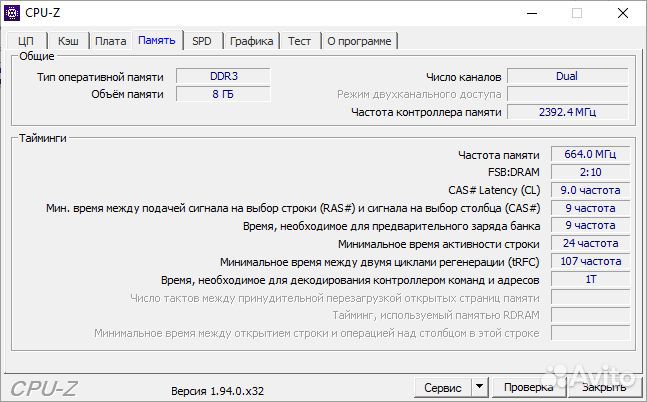Click the Частота памяти label
This screenshot has height=402, width=647.
click(498, 155)
